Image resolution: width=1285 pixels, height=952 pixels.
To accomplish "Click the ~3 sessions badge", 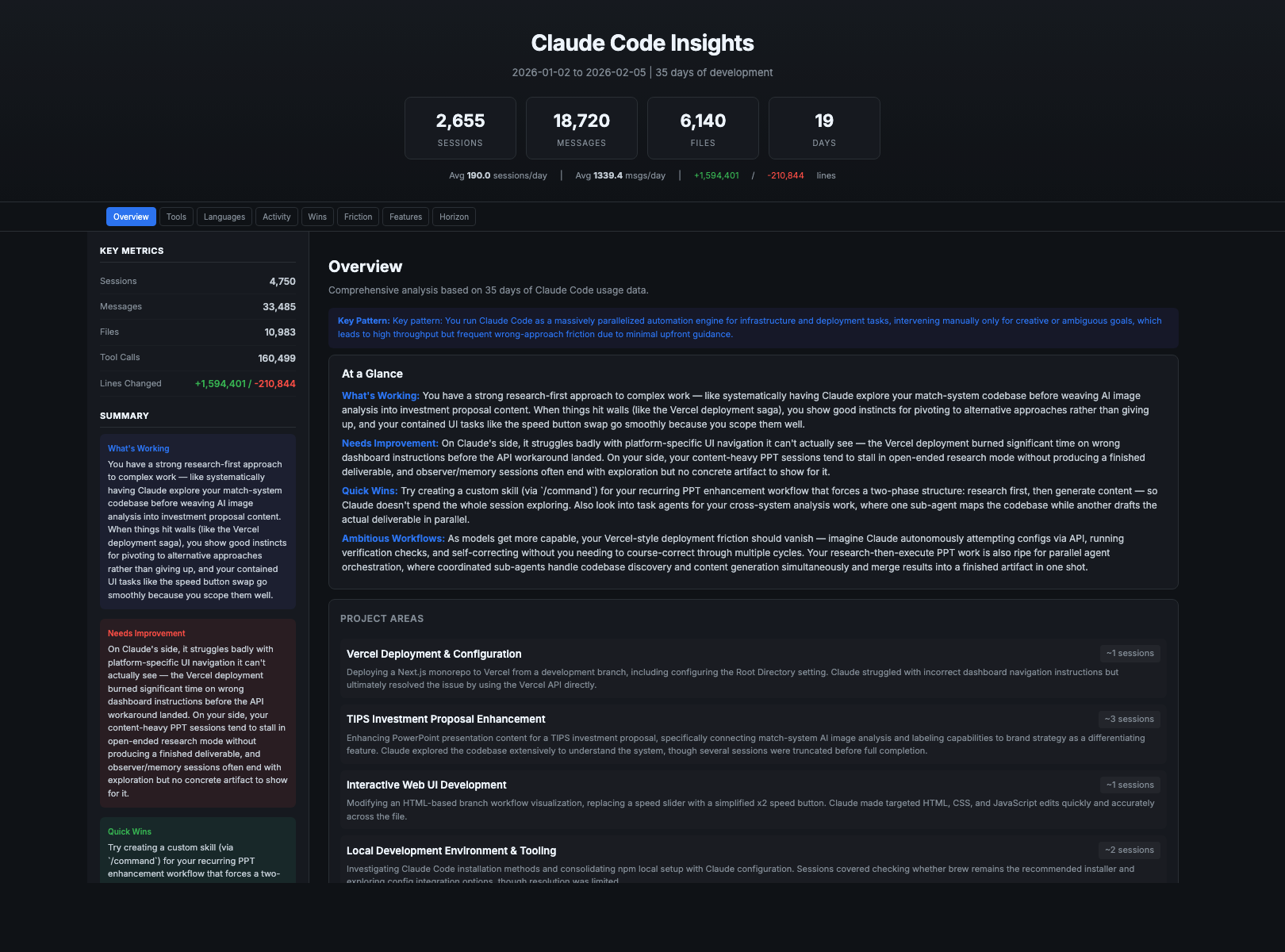I will pyautogui.click(x=1130, y=719).
